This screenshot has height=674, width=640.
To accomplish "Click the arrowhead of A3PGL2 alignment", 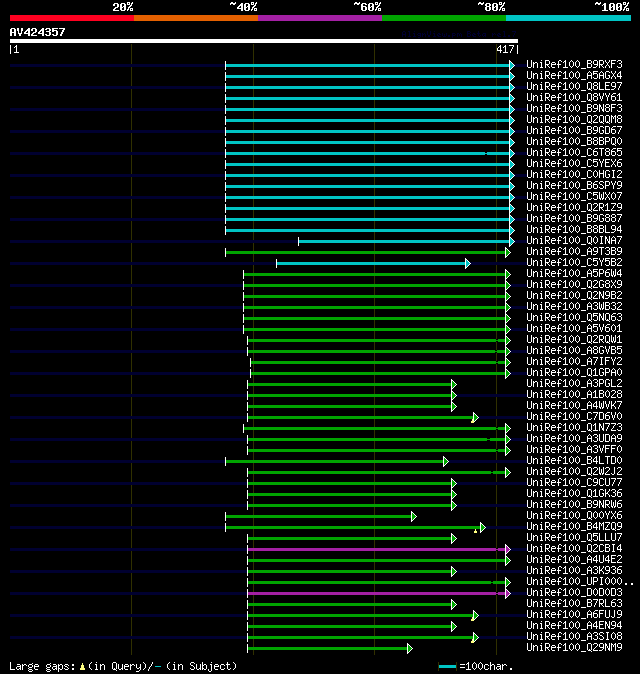I will (x=454, y=384).
